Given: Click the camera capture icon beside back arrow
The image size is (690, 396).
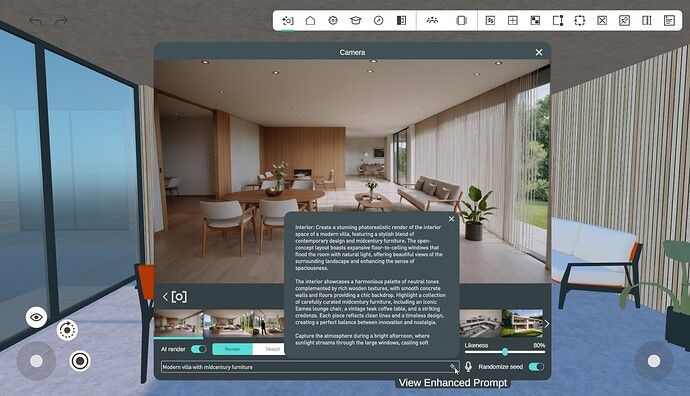Looking at the screenshot, I should [x=179, y=297].
